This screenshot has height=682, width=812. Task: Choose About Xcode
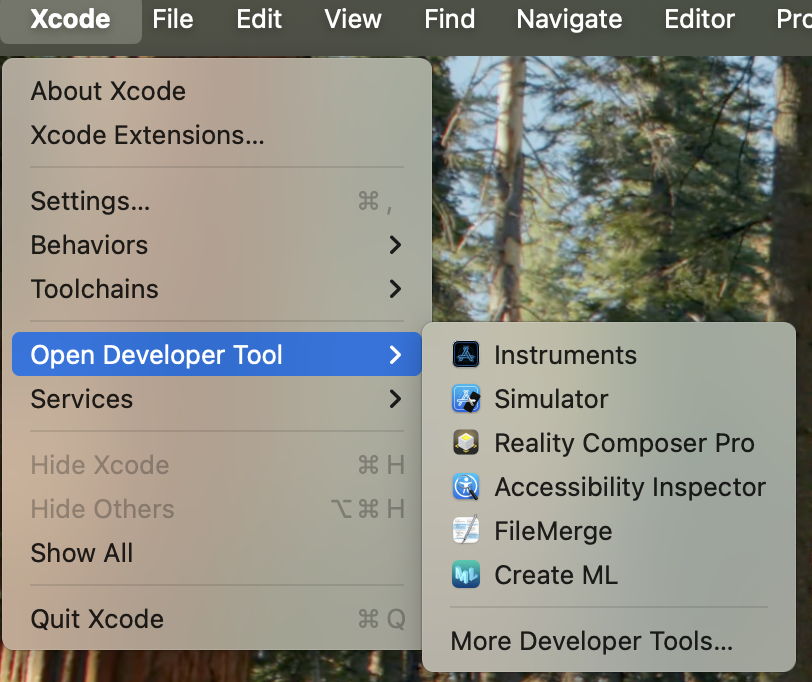pyautogui.click(x=216, y=91)
